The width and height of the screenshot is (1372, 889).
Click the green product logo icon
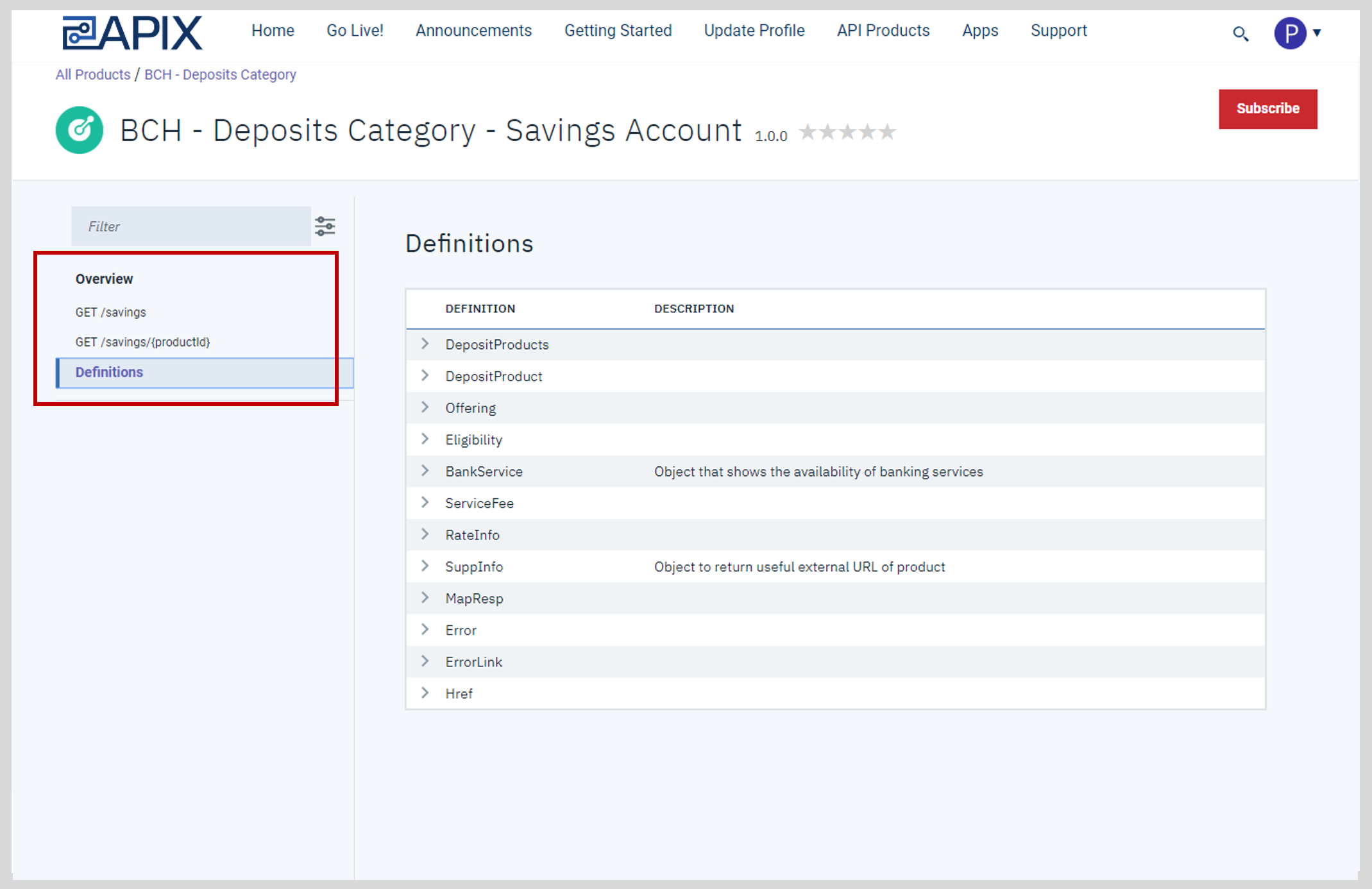click(x=80, y=130)
